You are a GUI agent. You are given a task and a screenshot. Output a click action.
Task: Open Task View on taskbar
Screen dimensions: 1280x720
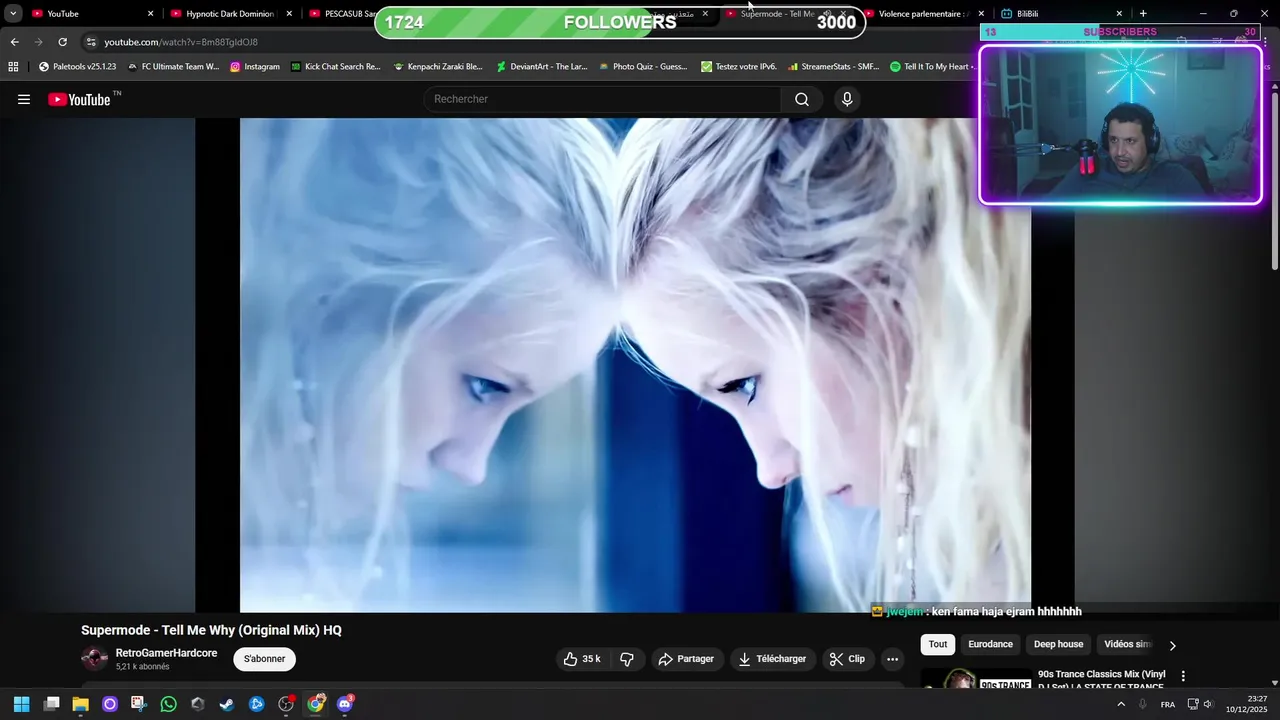[52, 704]
